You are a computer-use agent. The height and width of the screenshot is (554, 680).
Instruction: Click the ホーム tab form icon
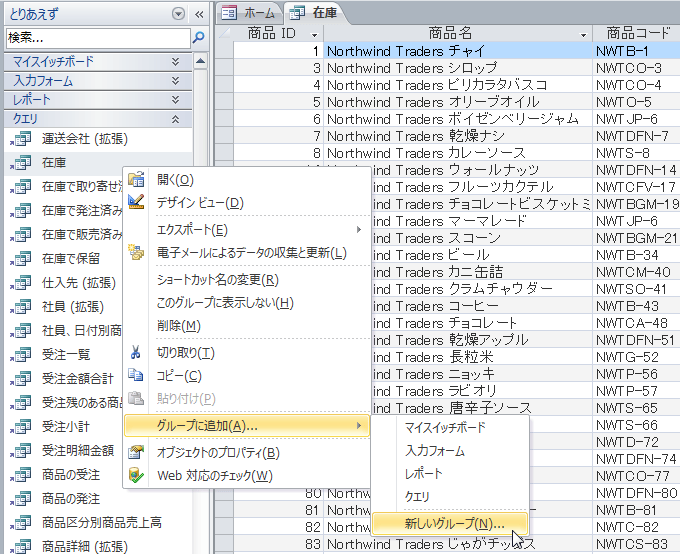[x=229, y=13]
